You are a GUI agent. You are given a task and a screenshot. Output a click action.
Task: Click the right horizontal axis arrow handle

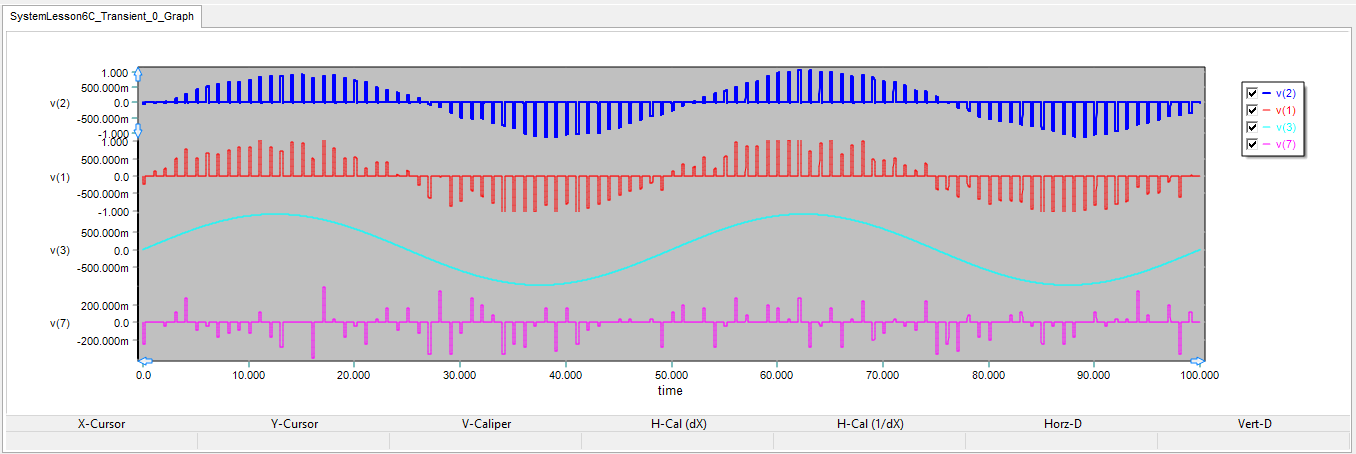[1197, 361]
